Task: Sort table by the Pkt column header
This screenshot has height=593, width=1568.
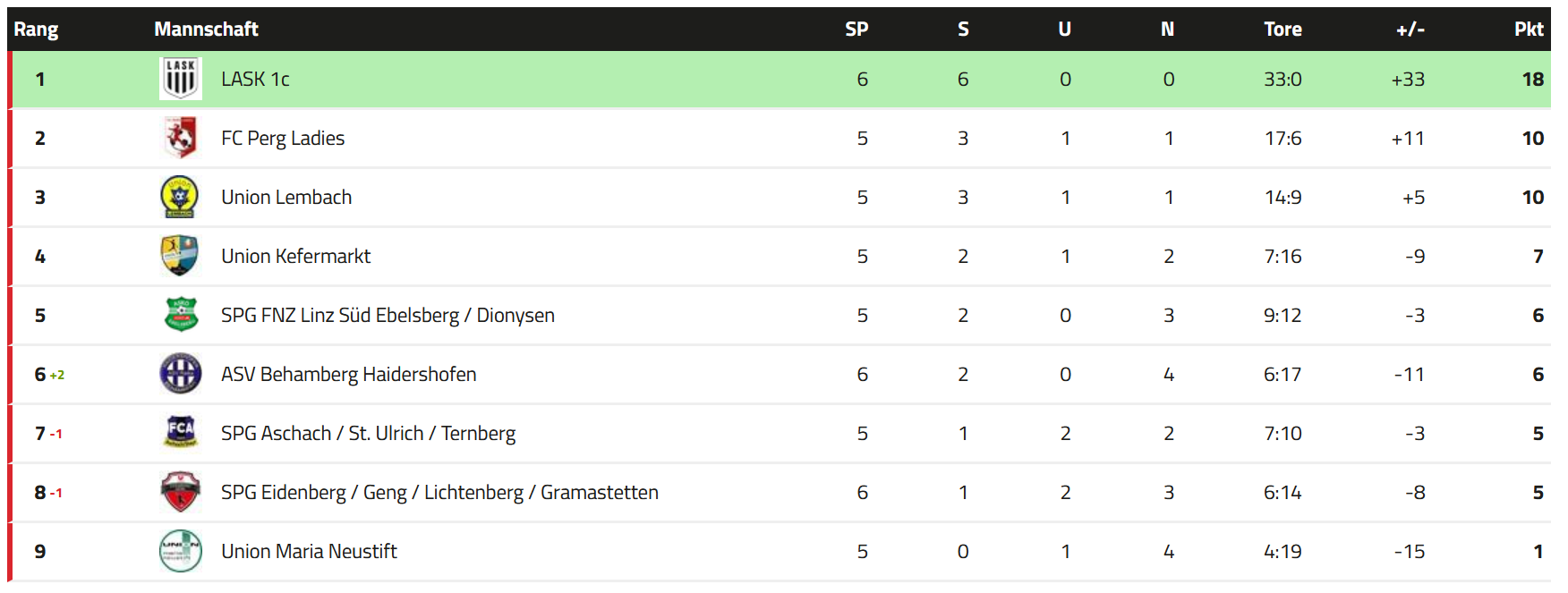Action: (x=1529, y=29)
